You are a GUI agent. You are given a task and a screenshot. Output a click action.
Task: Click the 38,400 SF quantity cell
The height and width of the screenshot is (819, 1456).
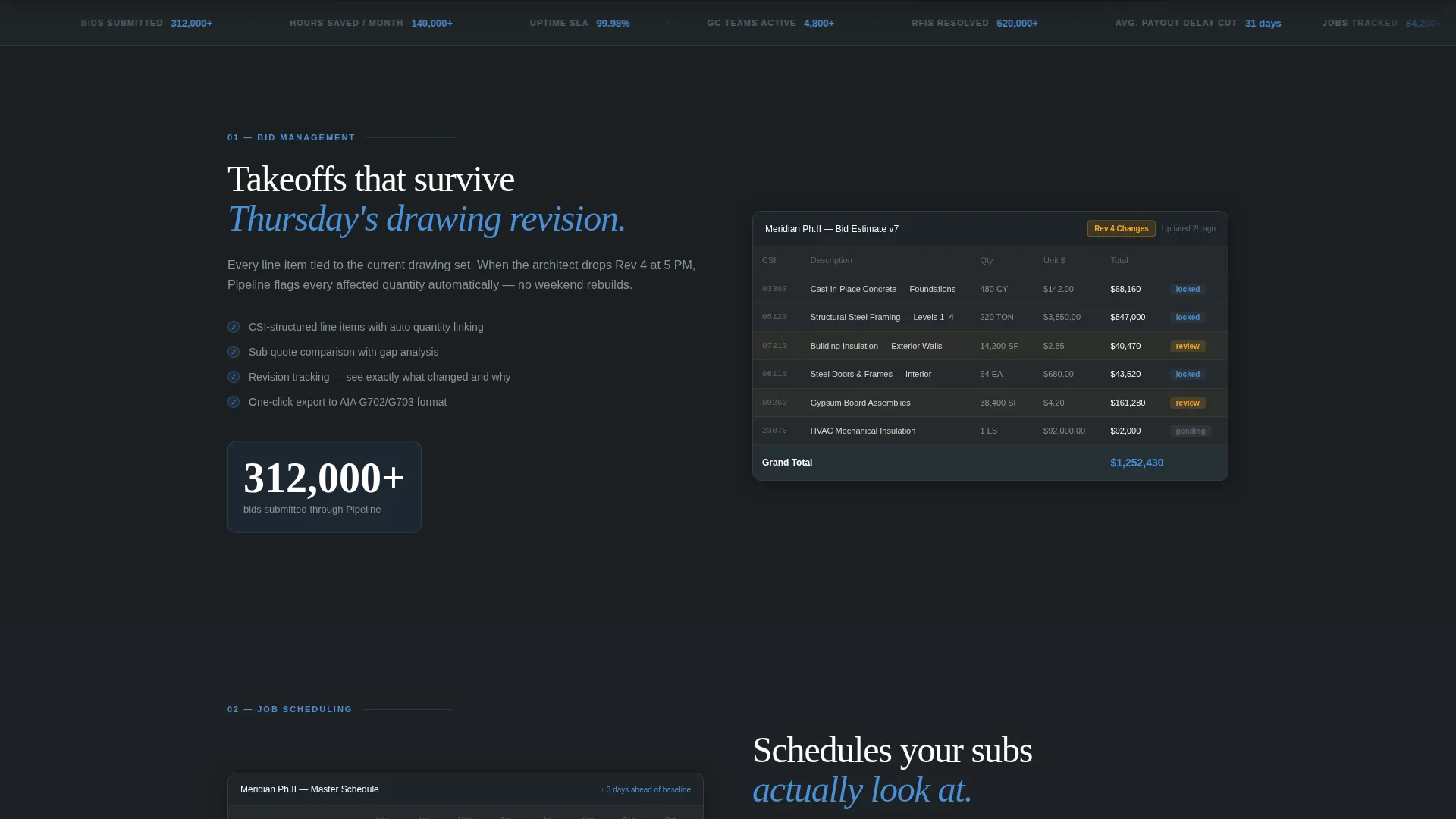pos(999,403)
